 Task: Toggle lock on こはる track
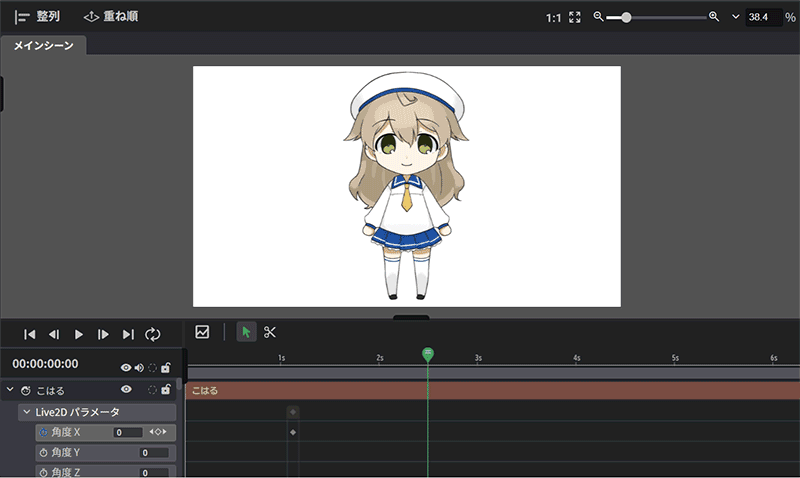point(165,390)
